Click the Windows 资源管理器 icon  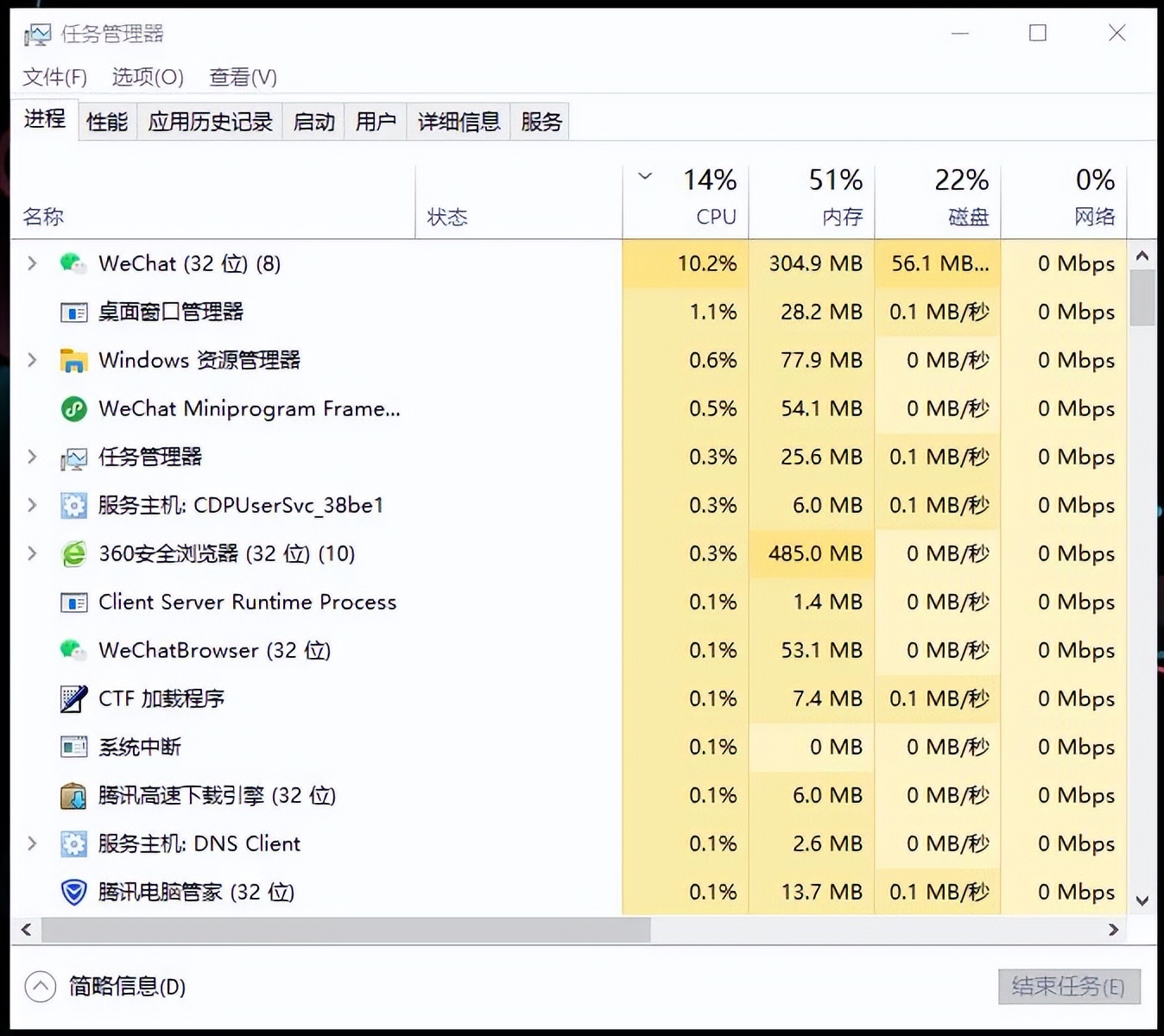[73, 360]
